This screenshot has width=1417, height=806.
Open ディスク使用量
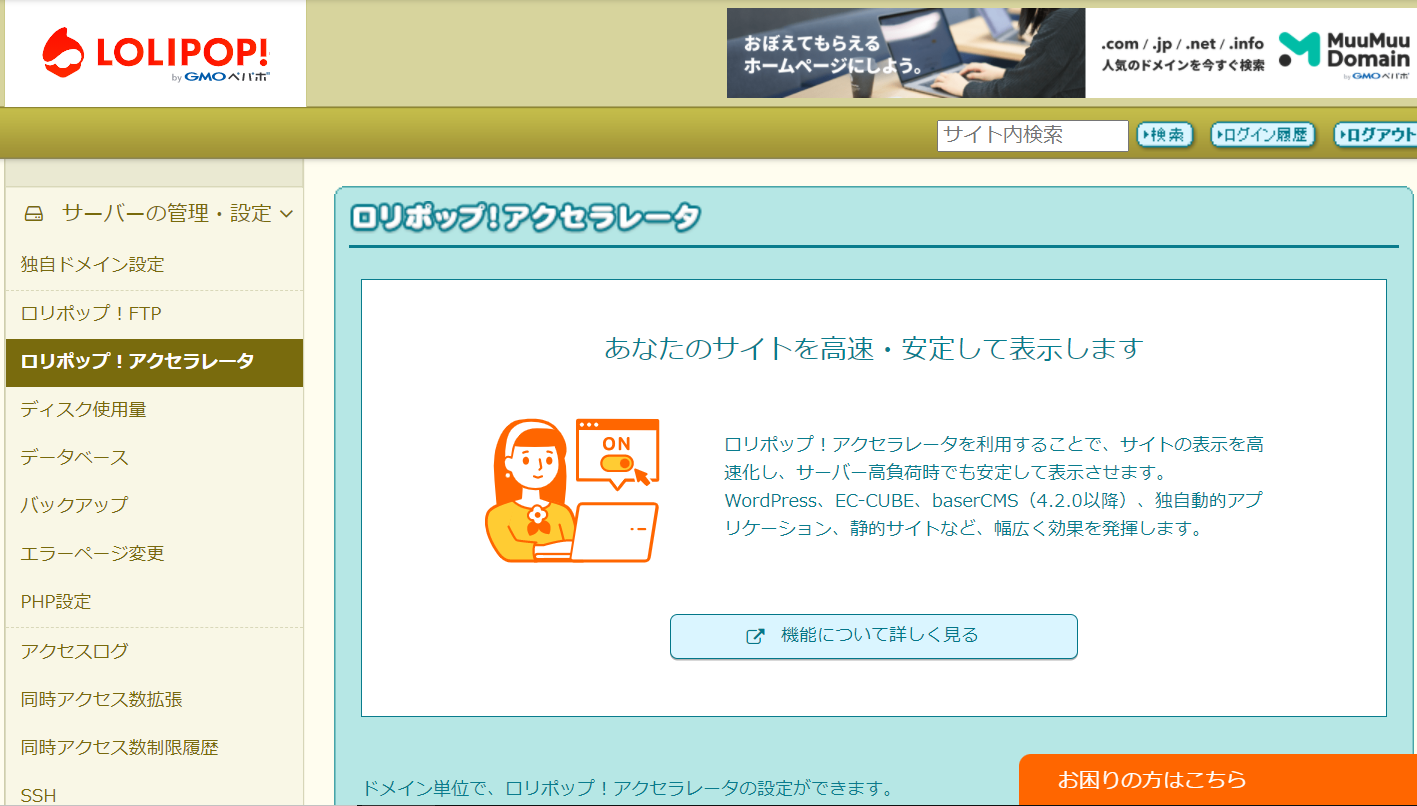point(84,409)
